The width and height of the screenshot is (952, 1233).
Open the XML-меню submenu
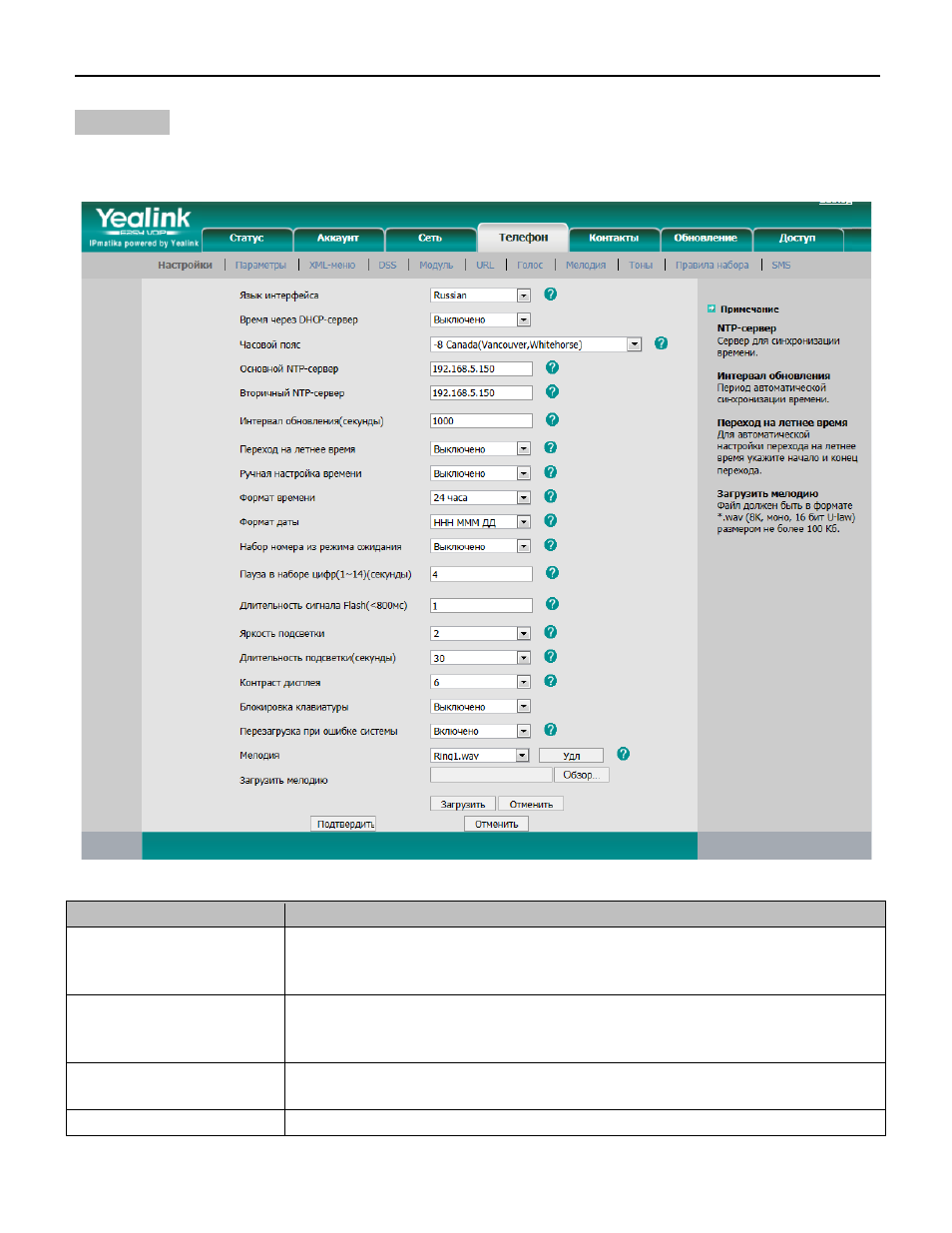point(332,266)
